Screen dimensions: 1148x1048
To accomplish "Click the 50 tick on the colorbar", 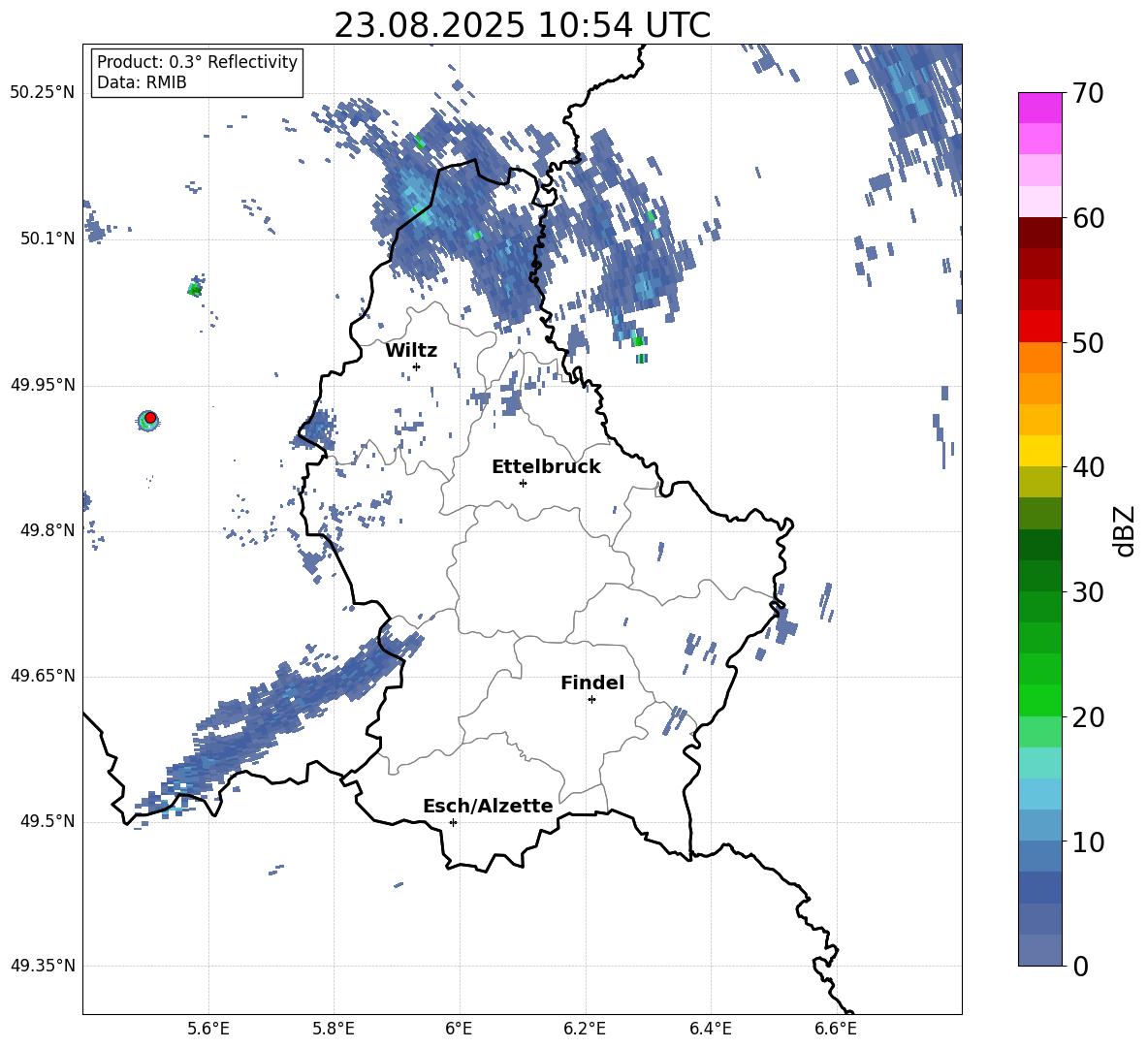I will click(1088, 343).
